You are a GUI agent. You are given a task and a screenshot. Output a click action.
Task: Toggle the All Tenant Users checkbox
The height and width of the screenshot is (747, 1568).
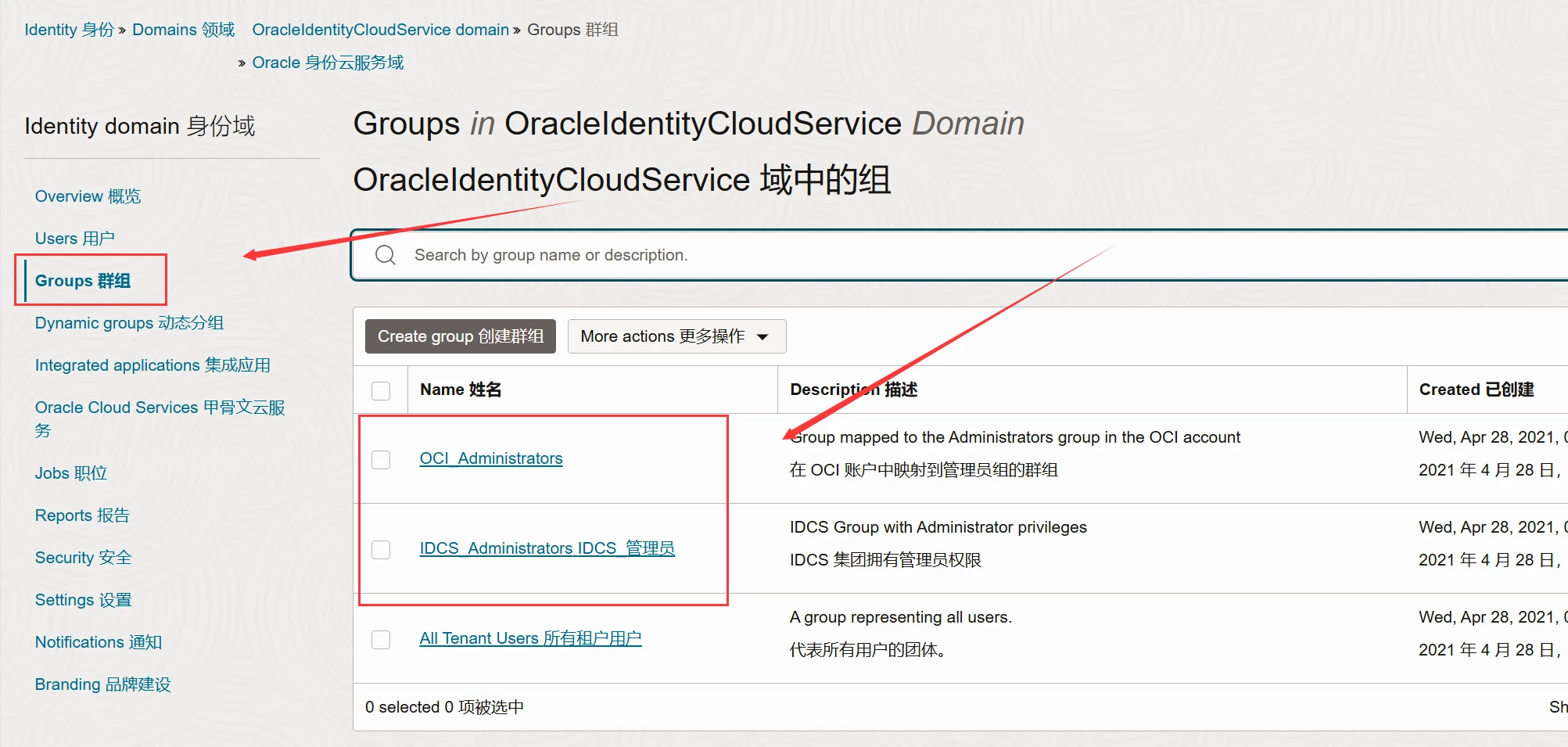click(x=381, y=639)
